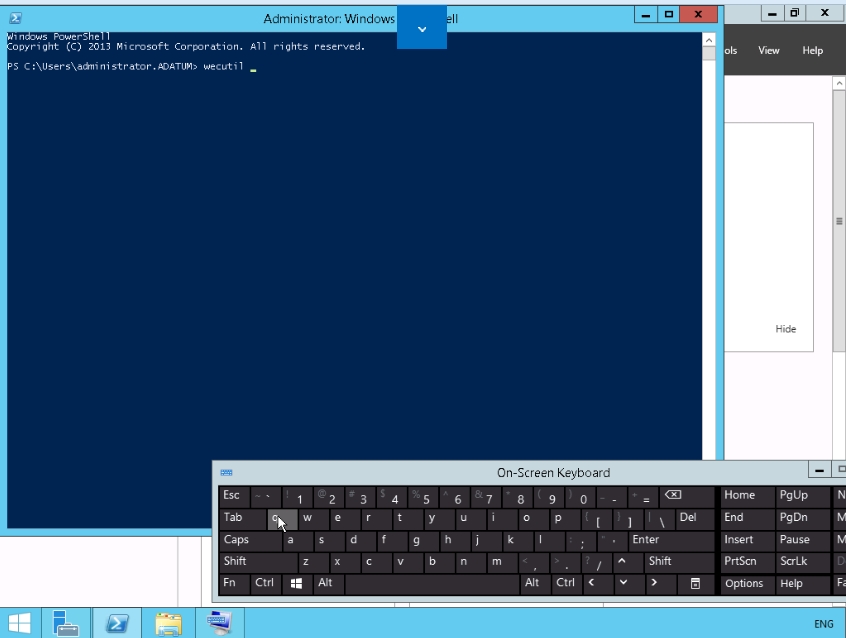The image size is (846, 638).
Task: Click the Hide link in background window
Action: coord(786,329)
